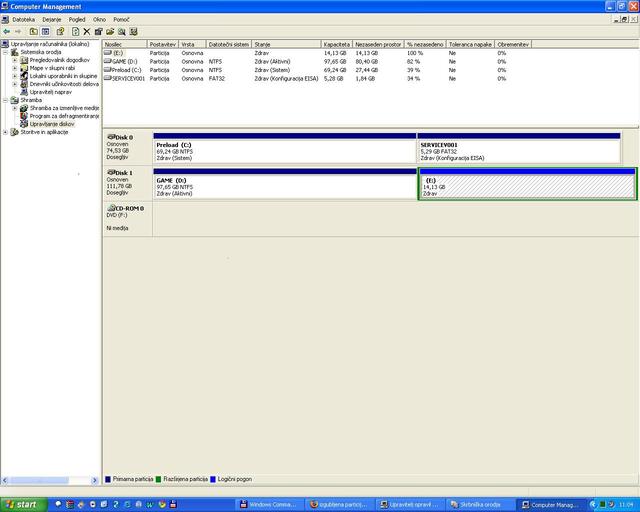Screen dimensions: 640x512
Task: Click the Preload (C:) volume icon in list
Action: [x=108, y=70]
